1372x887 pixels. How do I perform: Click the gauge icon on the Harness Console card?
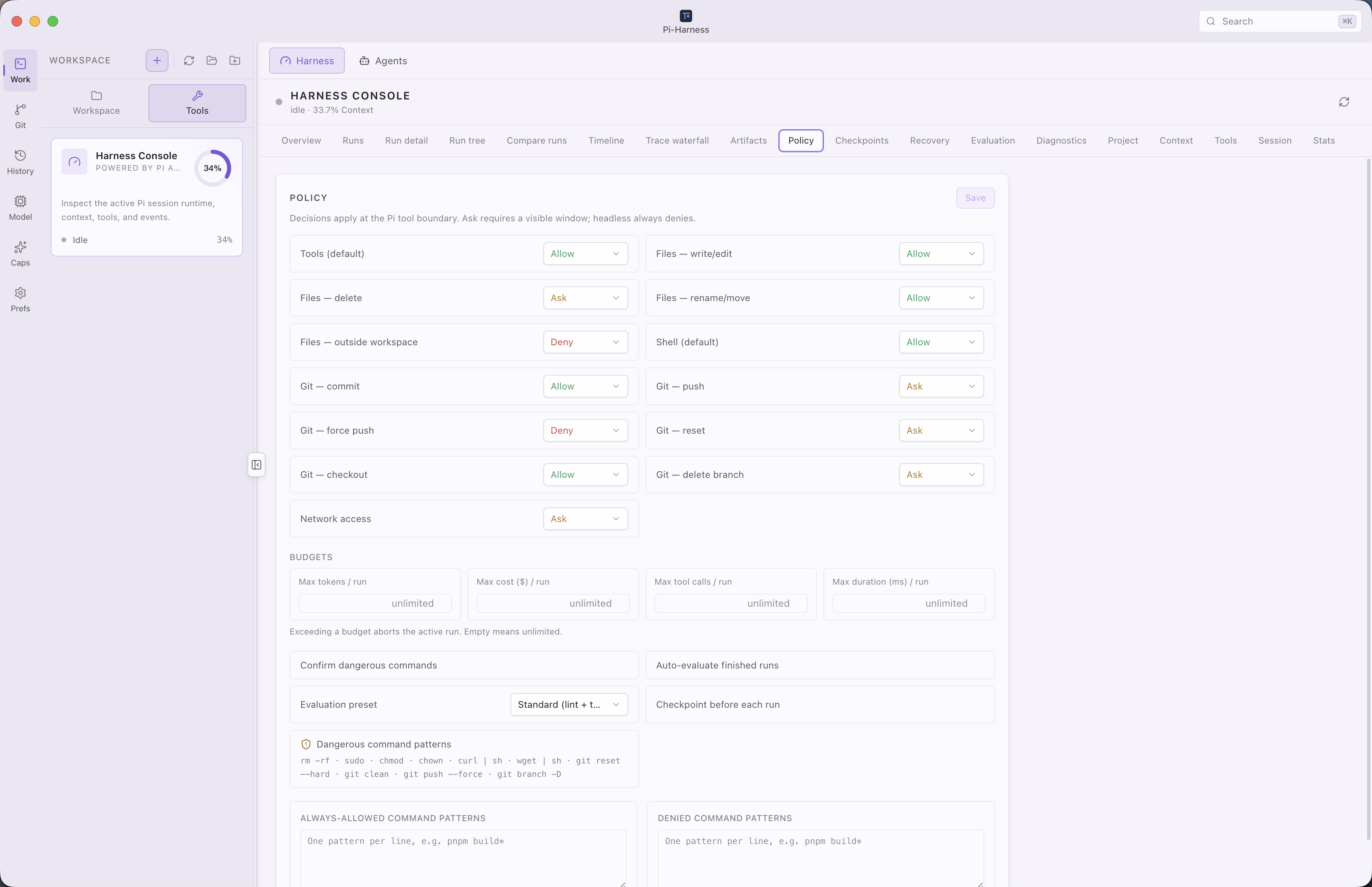click(x=74, y=162)
